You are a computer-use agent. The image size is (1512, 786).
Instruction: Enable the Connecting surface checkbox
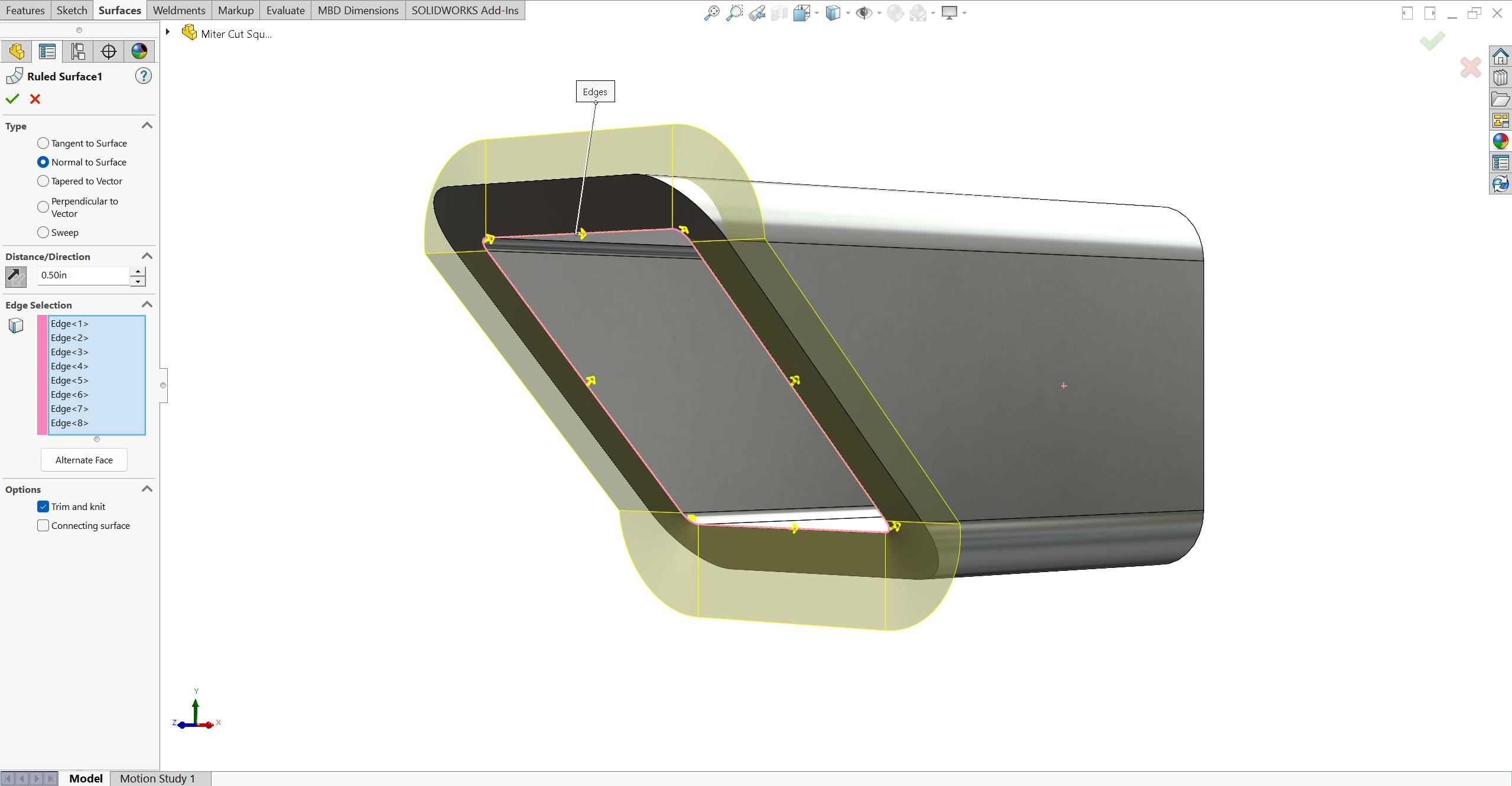(43, 525)
